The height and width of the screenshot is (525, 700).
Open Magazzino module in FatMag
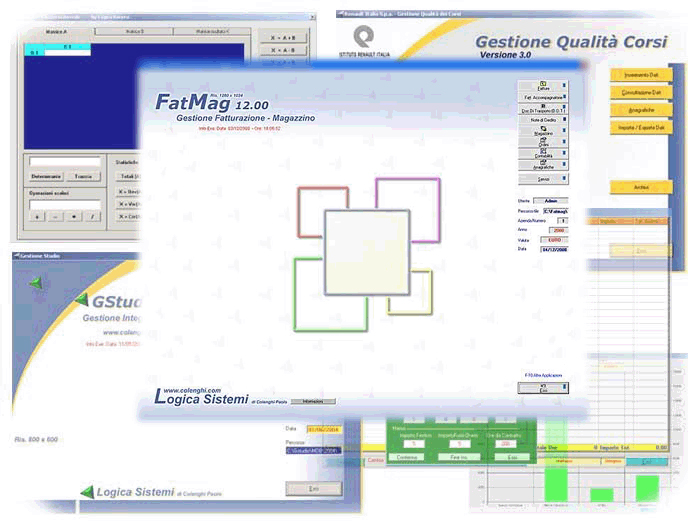[543, 131]
